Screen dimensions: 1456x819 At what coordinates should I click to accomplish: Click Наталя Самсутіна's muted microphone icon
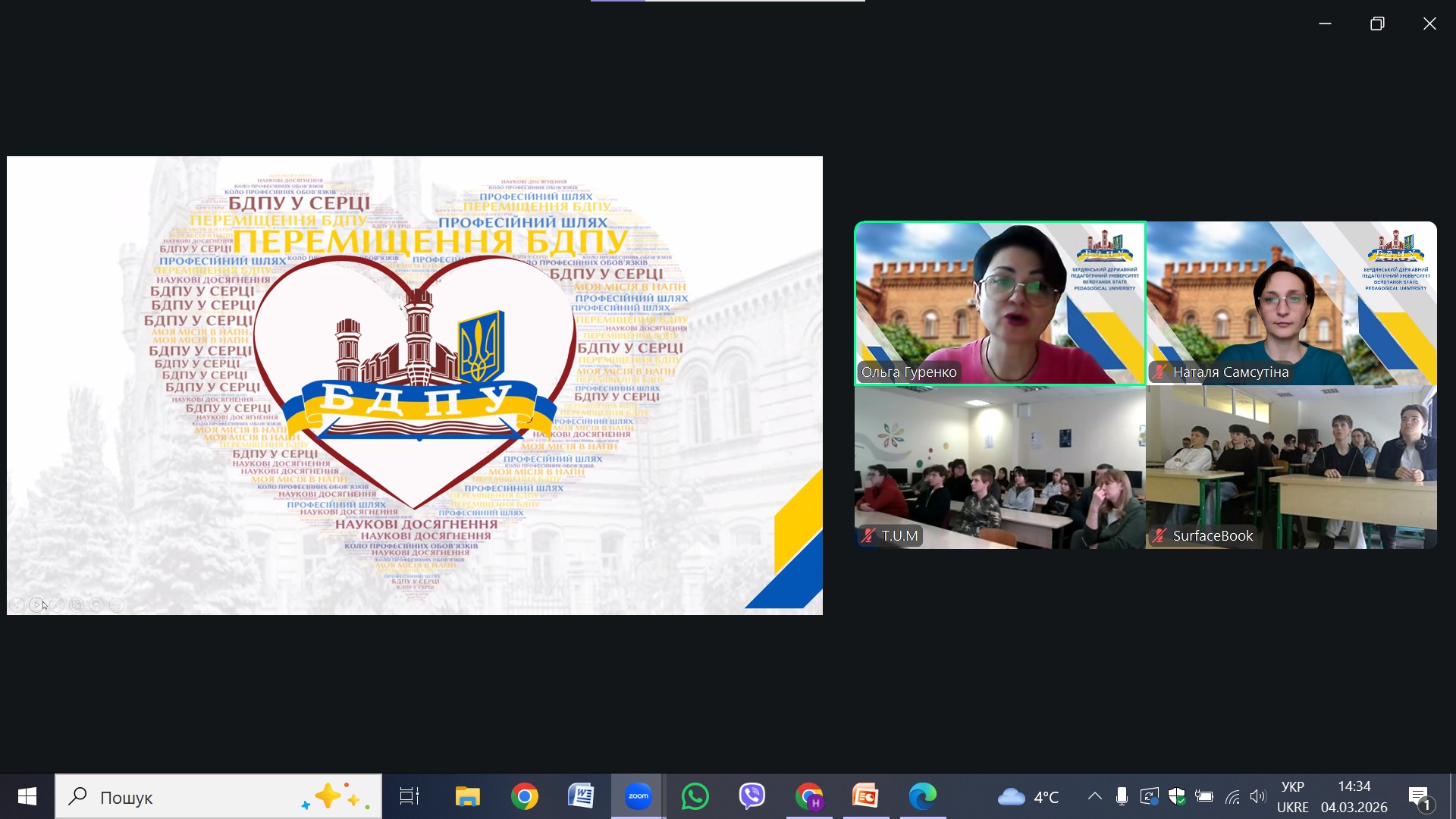pos(1159,372)
